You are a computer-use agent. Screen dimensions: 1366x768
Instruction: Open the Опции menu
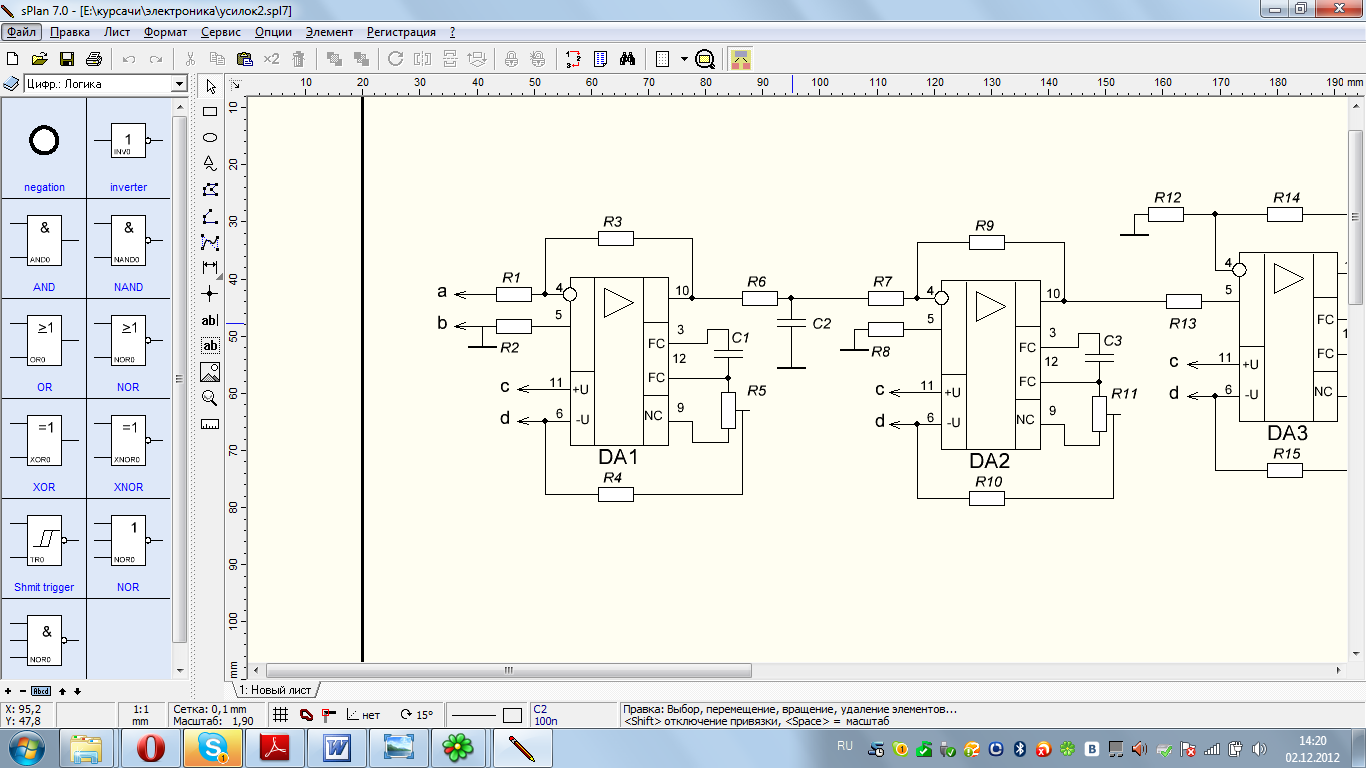(x=273, y=31)
